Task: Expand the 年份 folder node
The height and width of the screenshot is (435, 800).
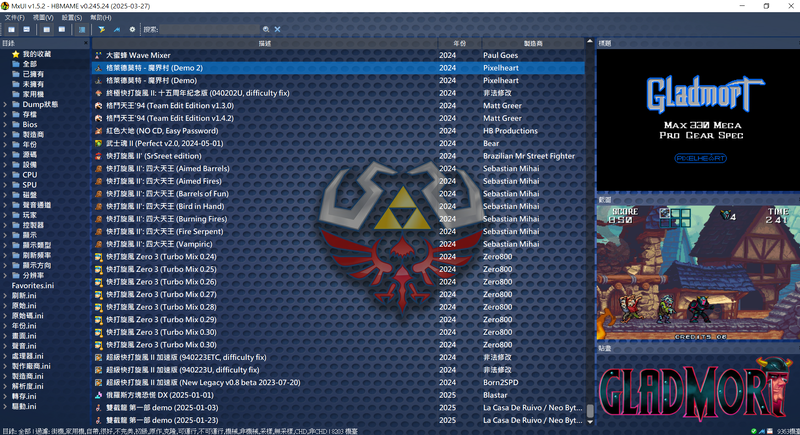Action: (5, 145)
